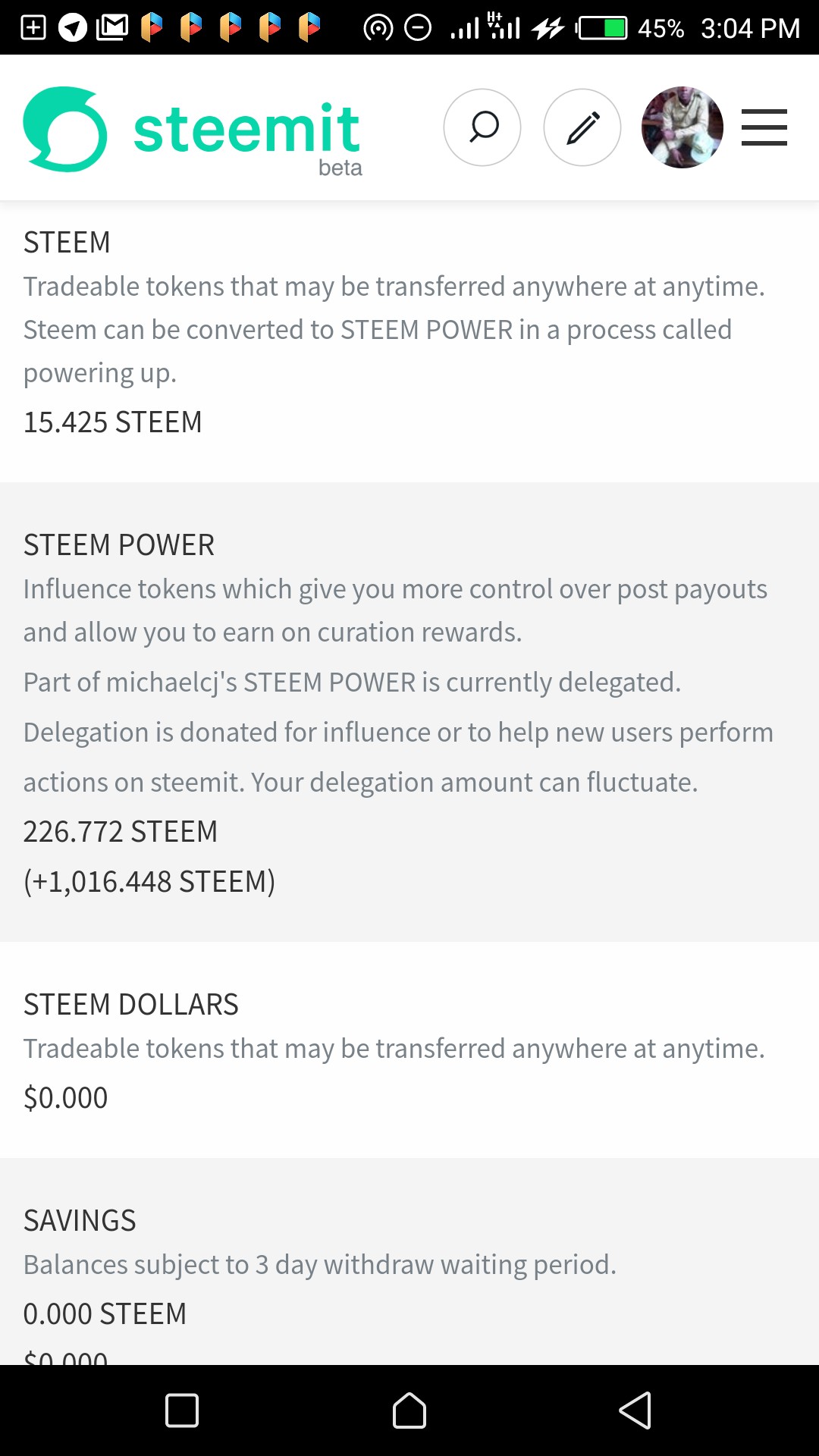
Task: Open the profile avatar picture
Action: 682,127
